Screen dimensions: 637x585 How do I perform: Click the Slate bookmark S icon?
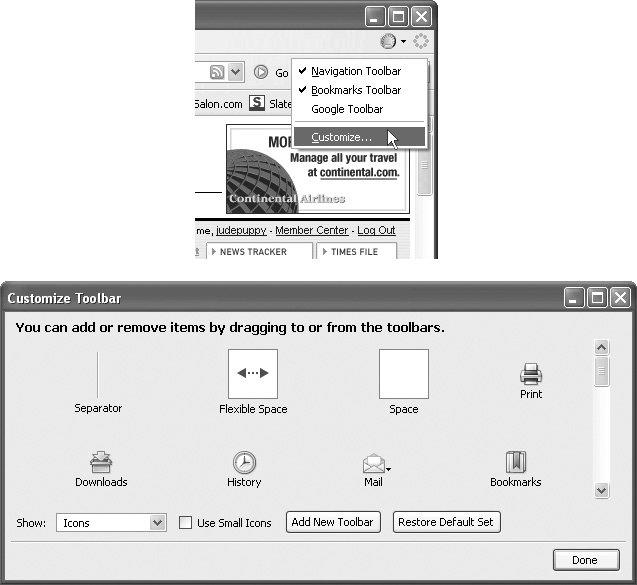pyautogui.click(x=257, y=103)
